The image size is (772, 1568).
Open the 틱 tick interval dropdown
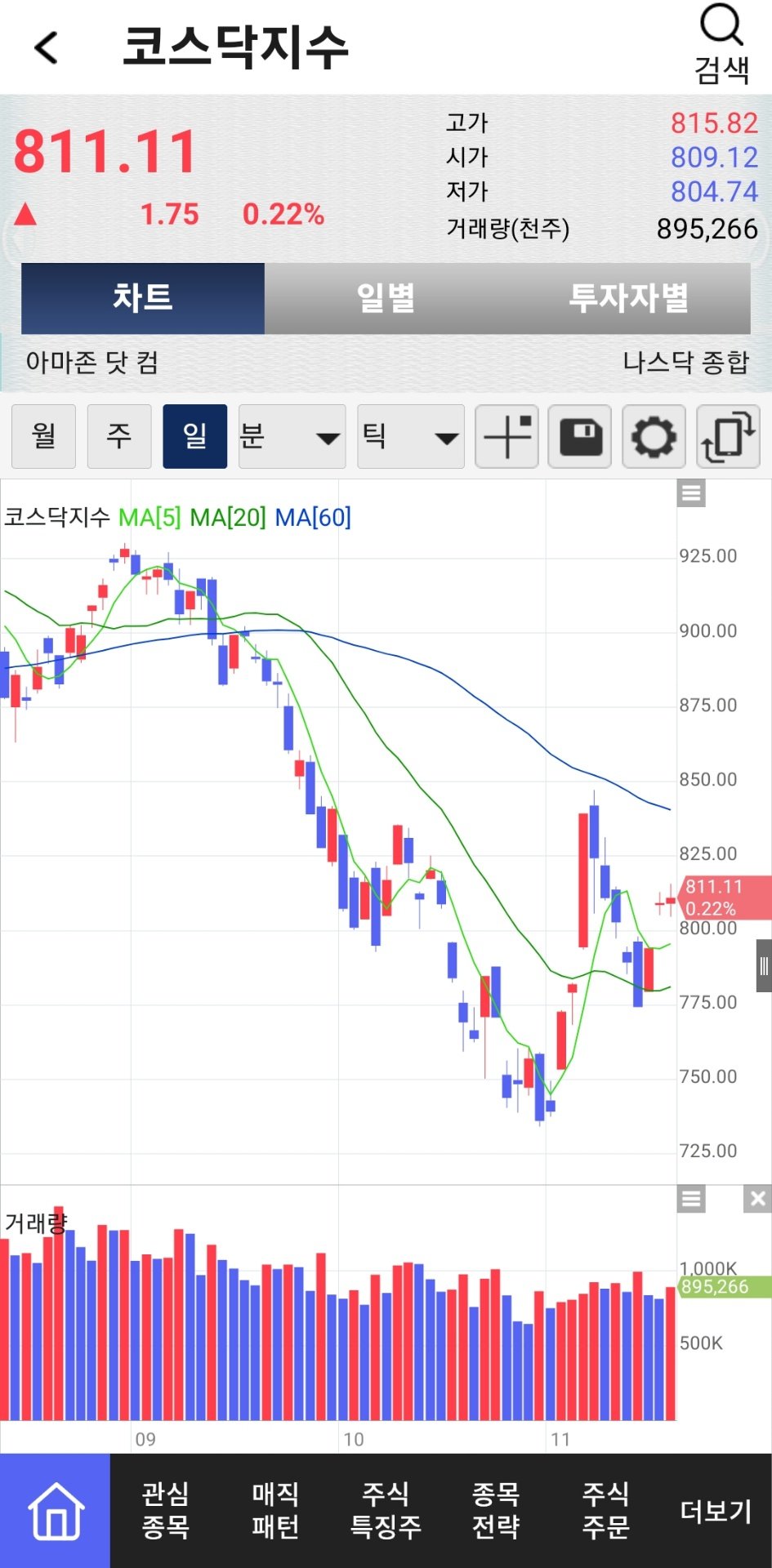pos(411,436)
